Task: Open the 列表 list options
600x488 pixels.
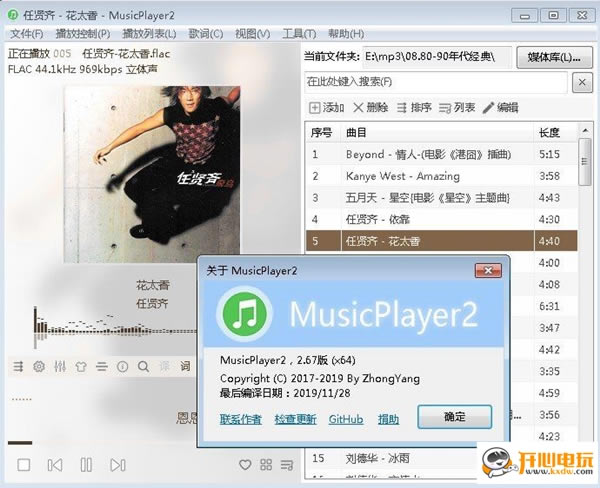Action: pos(457,108)
